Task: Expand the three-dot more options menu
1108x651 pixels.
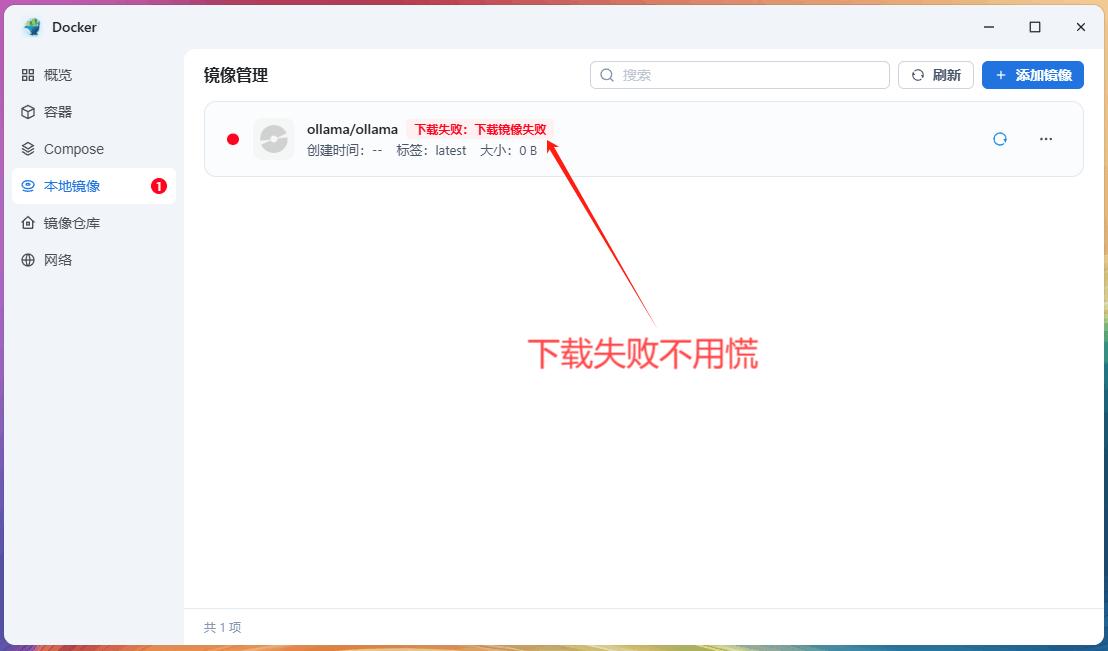Action: tap(1046, 139)
